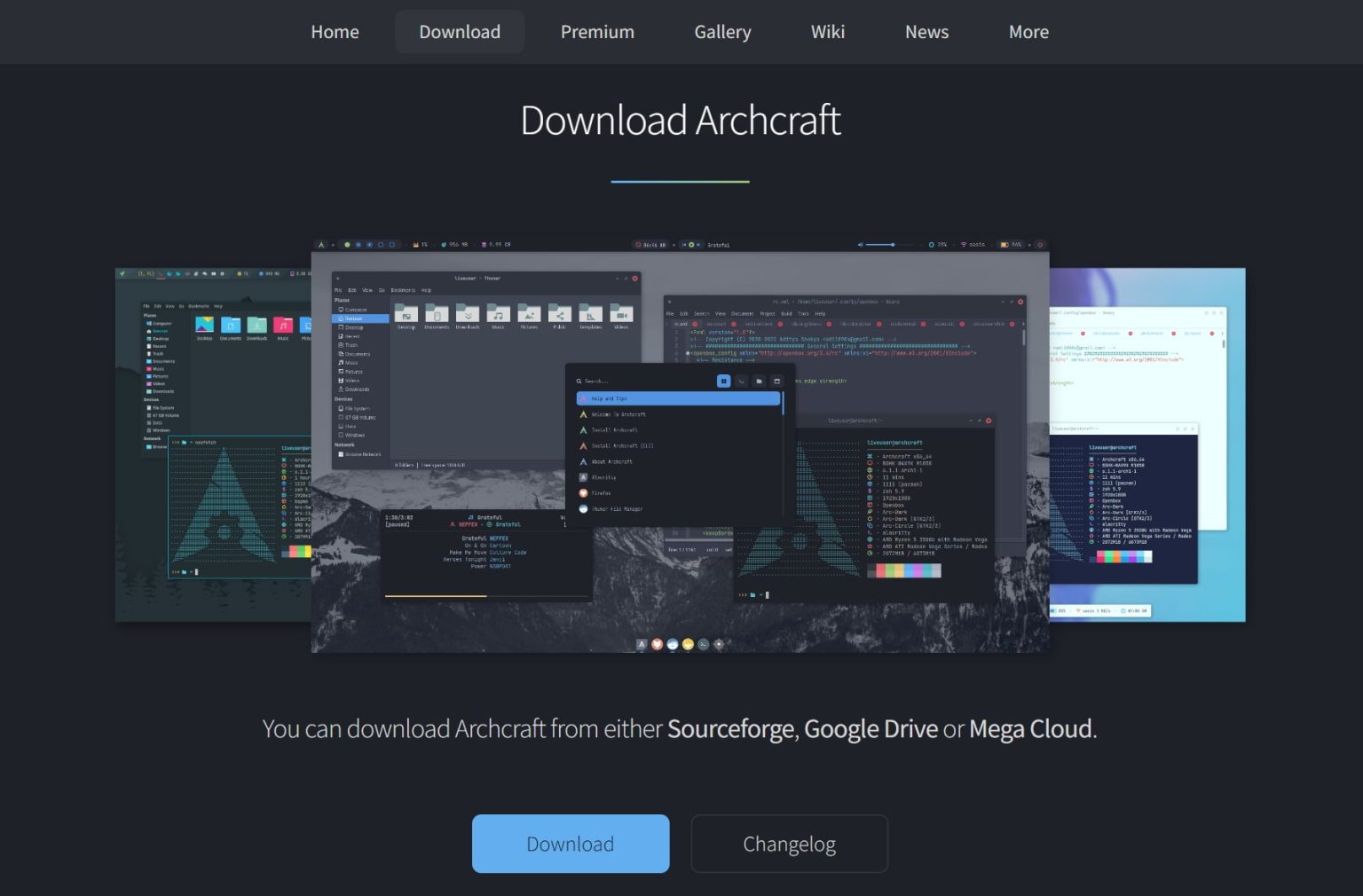Switch to the Gallery navigation tab

722,32
